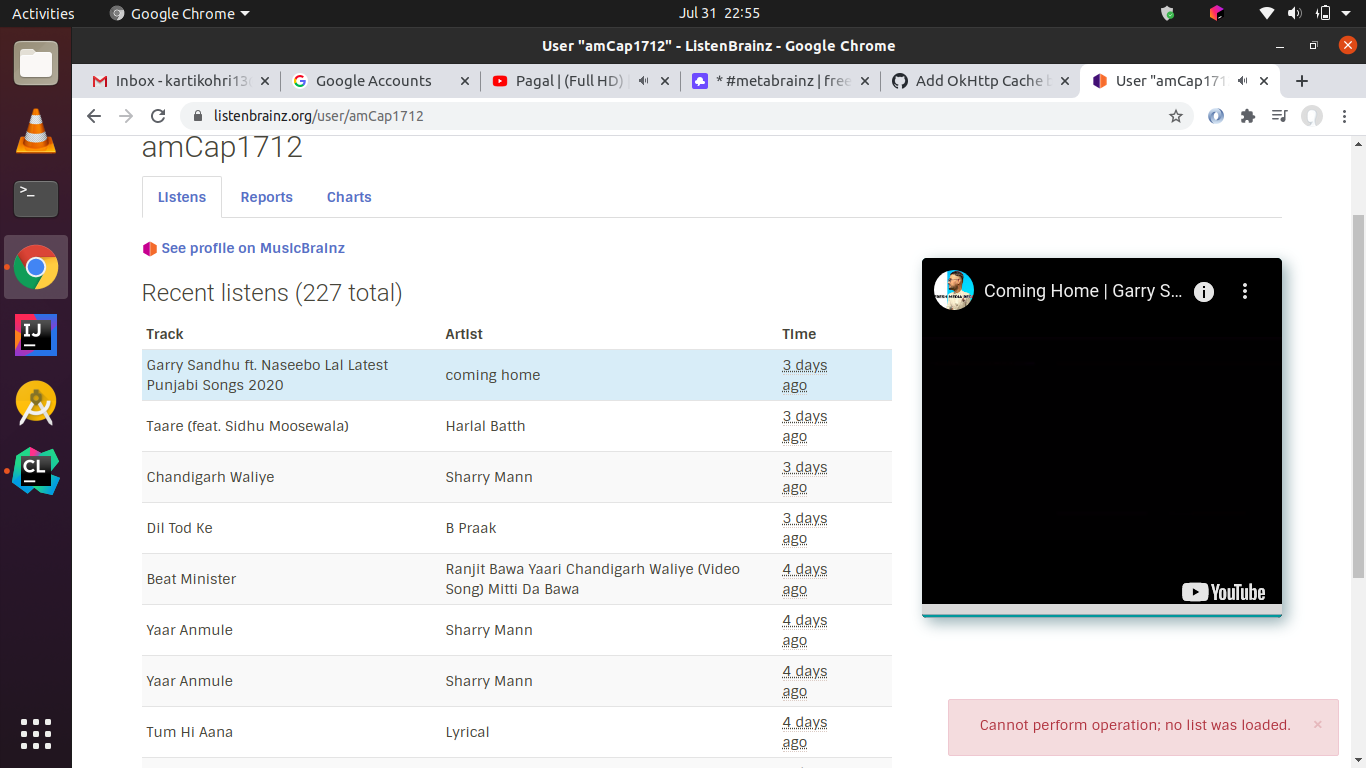Screen dimensions: 1366x768
Task: Open Chrome's three-dot menu
Action: tap(1344, 116)
